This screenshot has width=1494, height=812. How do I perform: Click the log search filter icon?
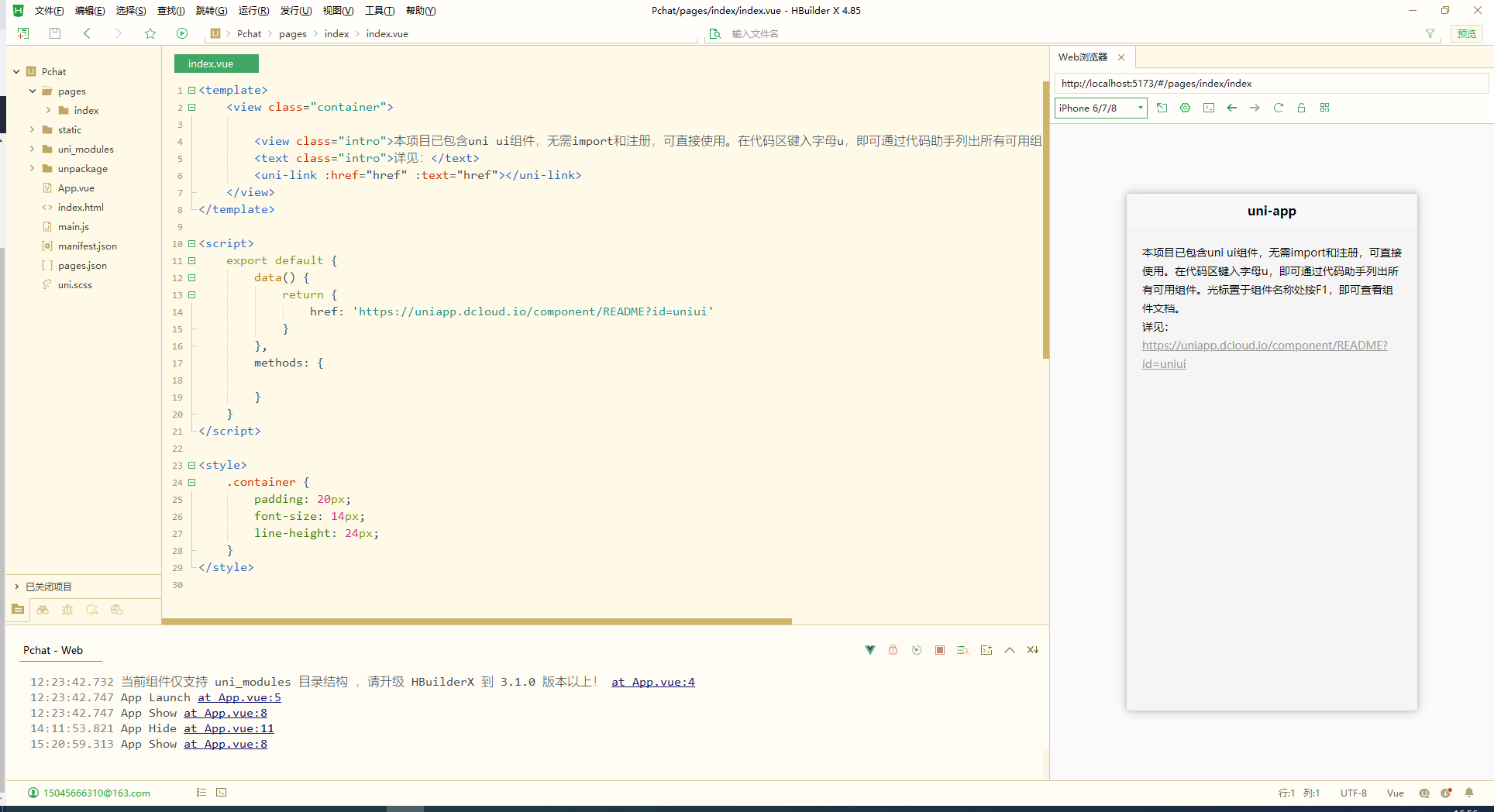coord(963,650)
